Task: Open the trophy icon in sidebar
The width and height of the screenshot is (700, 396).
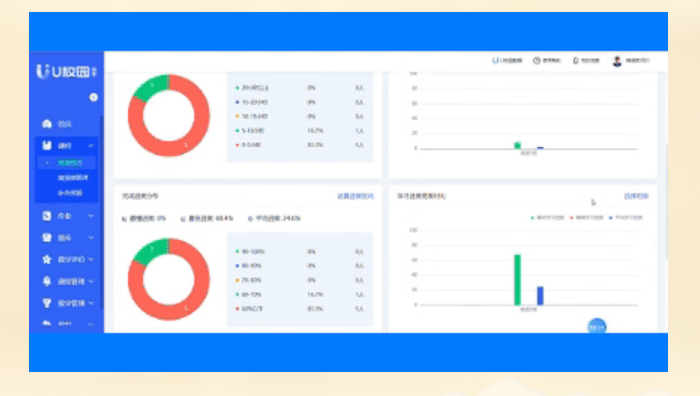Action: tap(47, 303)
